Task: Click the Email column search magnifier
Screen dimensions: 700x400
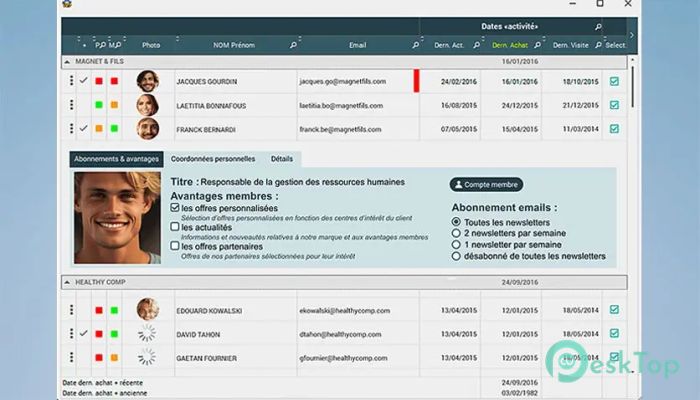Action: (415, 45)
